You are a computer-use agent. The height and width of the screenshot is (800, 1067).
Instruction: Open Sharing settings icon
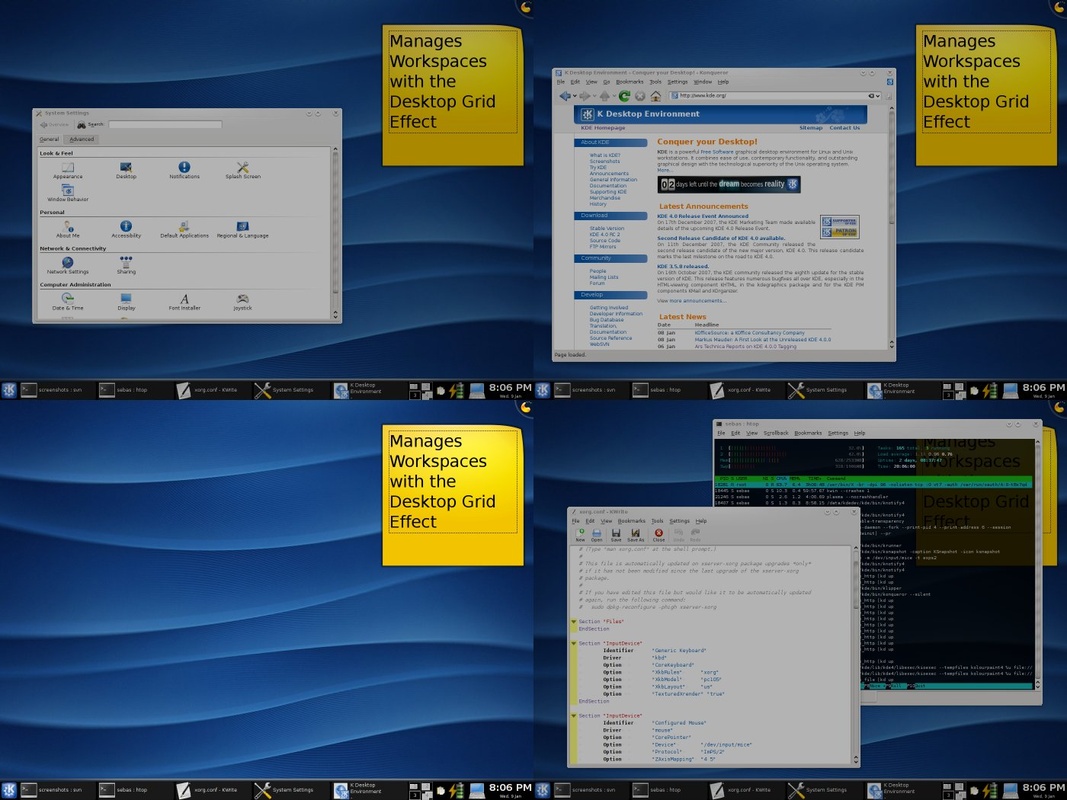126,265
